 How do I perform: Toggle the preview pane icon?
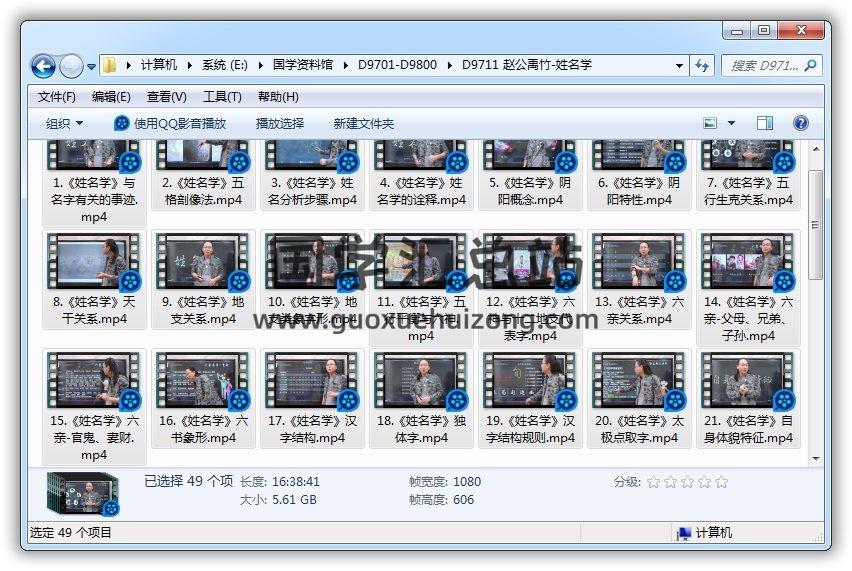point(764,123)
